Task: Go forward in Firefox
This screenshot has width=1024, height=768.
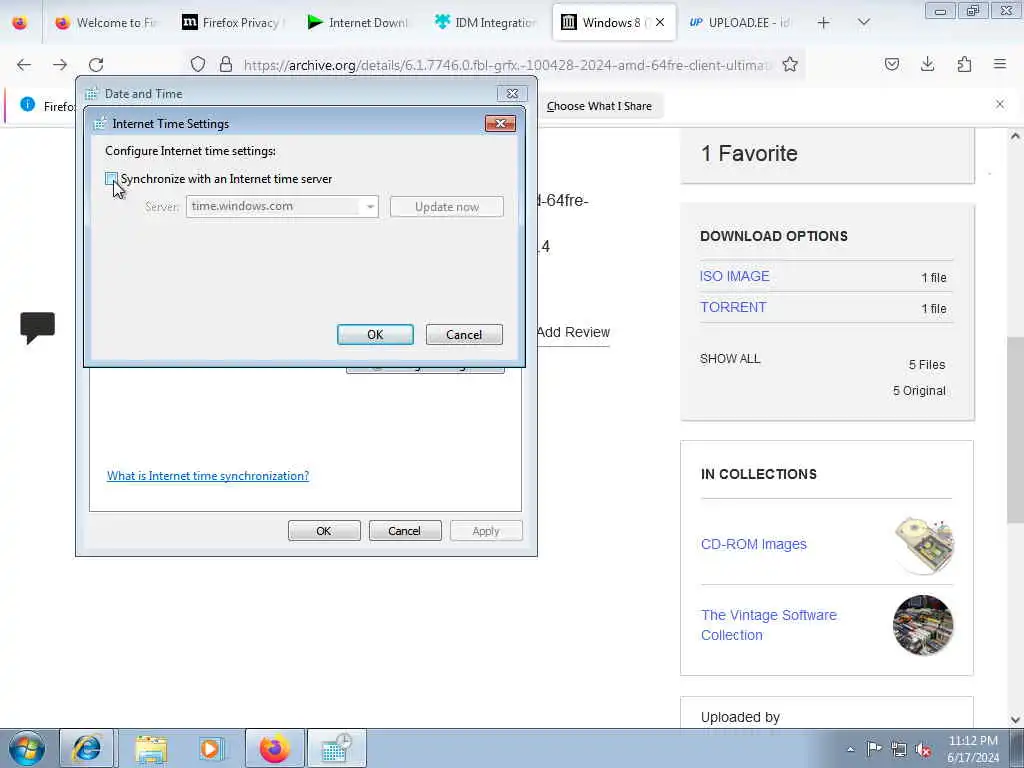Action: tap(60, 65)
